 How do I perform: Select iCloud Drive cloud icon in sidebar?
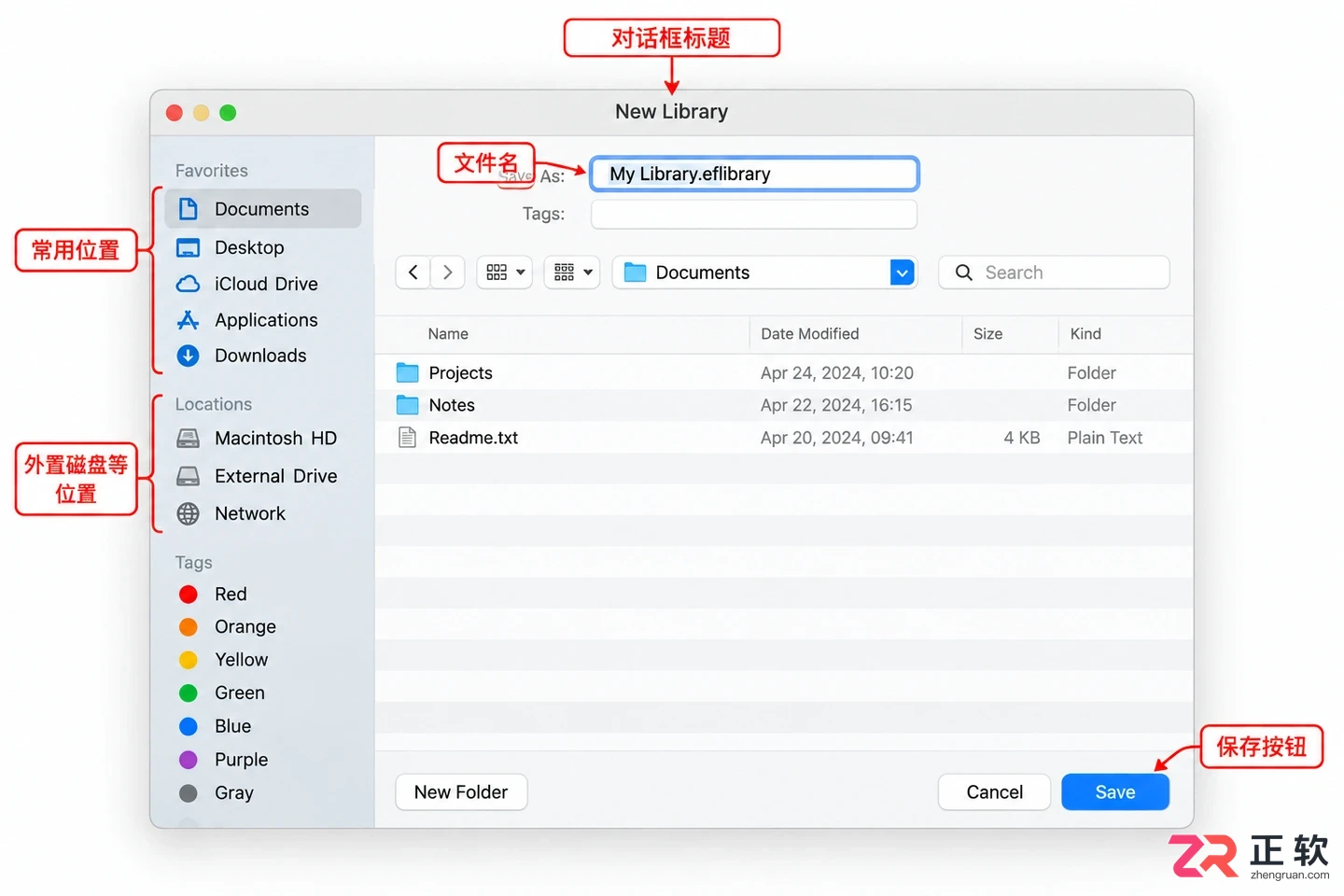(x=189, y=284)
